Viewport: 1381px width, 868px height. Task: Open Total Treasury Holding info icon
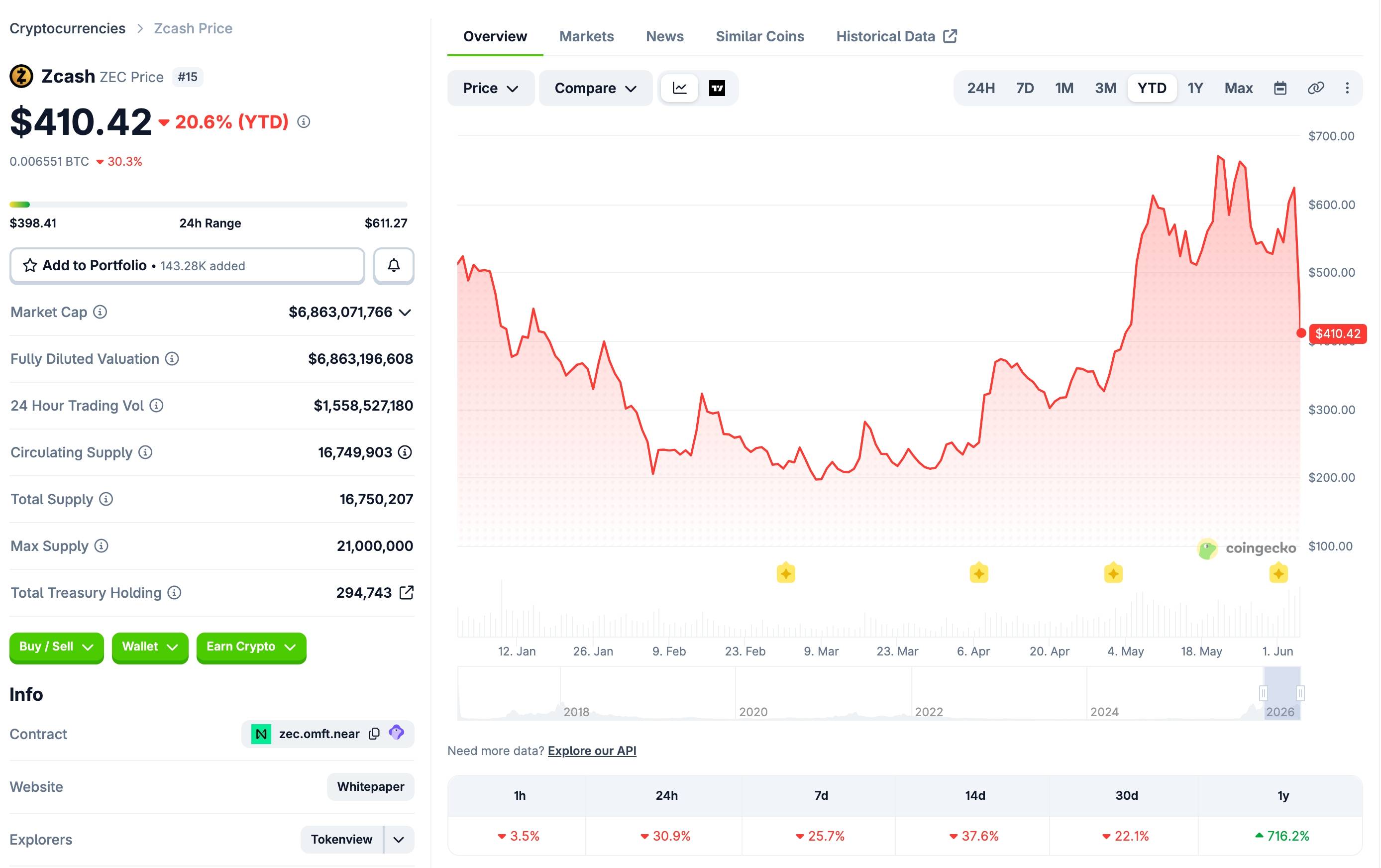(174, 593)
